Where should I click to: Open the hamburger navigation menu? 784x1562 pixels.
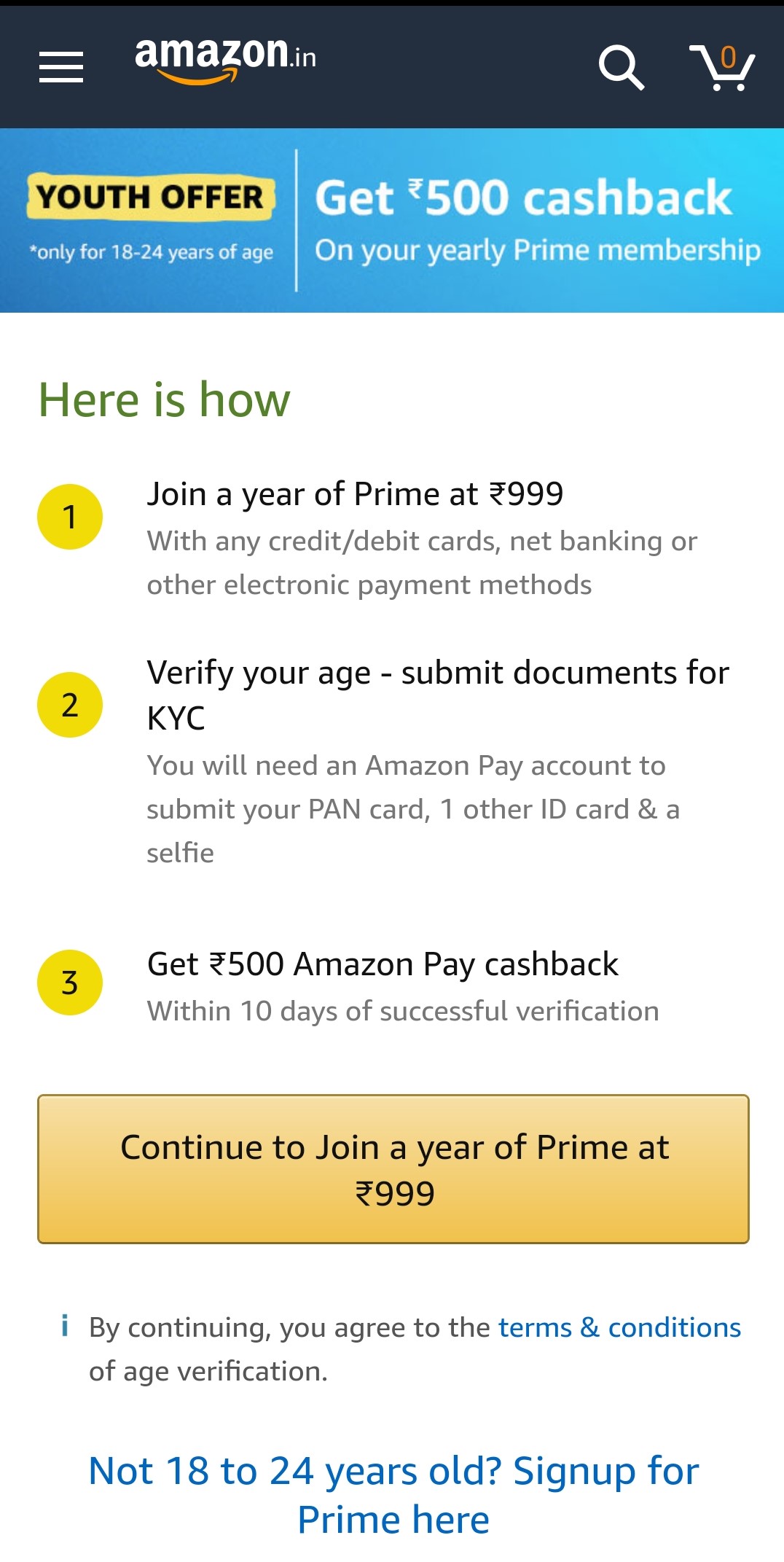[61, 67]
